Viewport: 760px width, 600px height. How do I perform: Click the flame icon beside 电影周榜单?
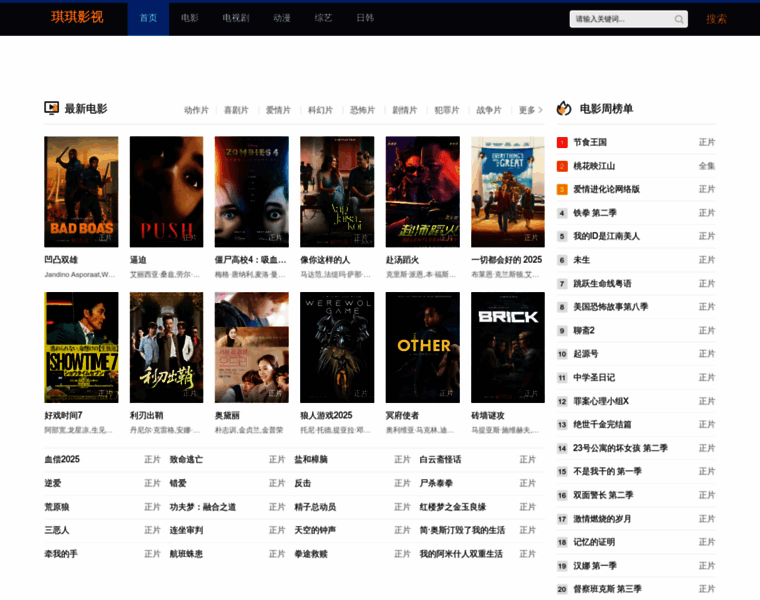(564, 108)
